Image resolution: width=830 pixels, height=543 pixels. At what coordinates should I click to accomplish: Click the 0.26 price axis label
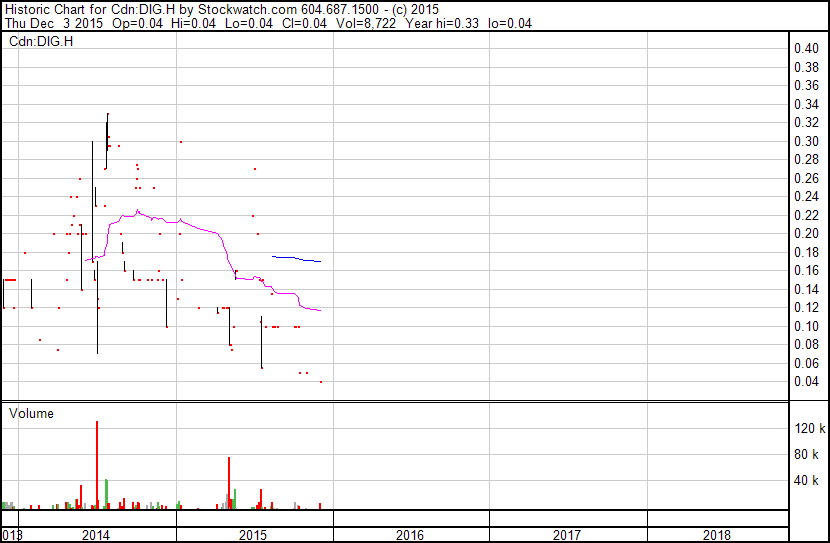(x=806, y=178)
